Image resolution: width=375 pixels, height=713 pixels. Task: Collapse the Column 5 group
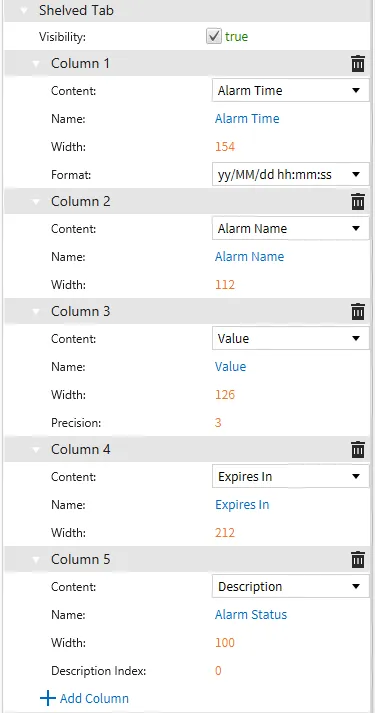(36, 560)
